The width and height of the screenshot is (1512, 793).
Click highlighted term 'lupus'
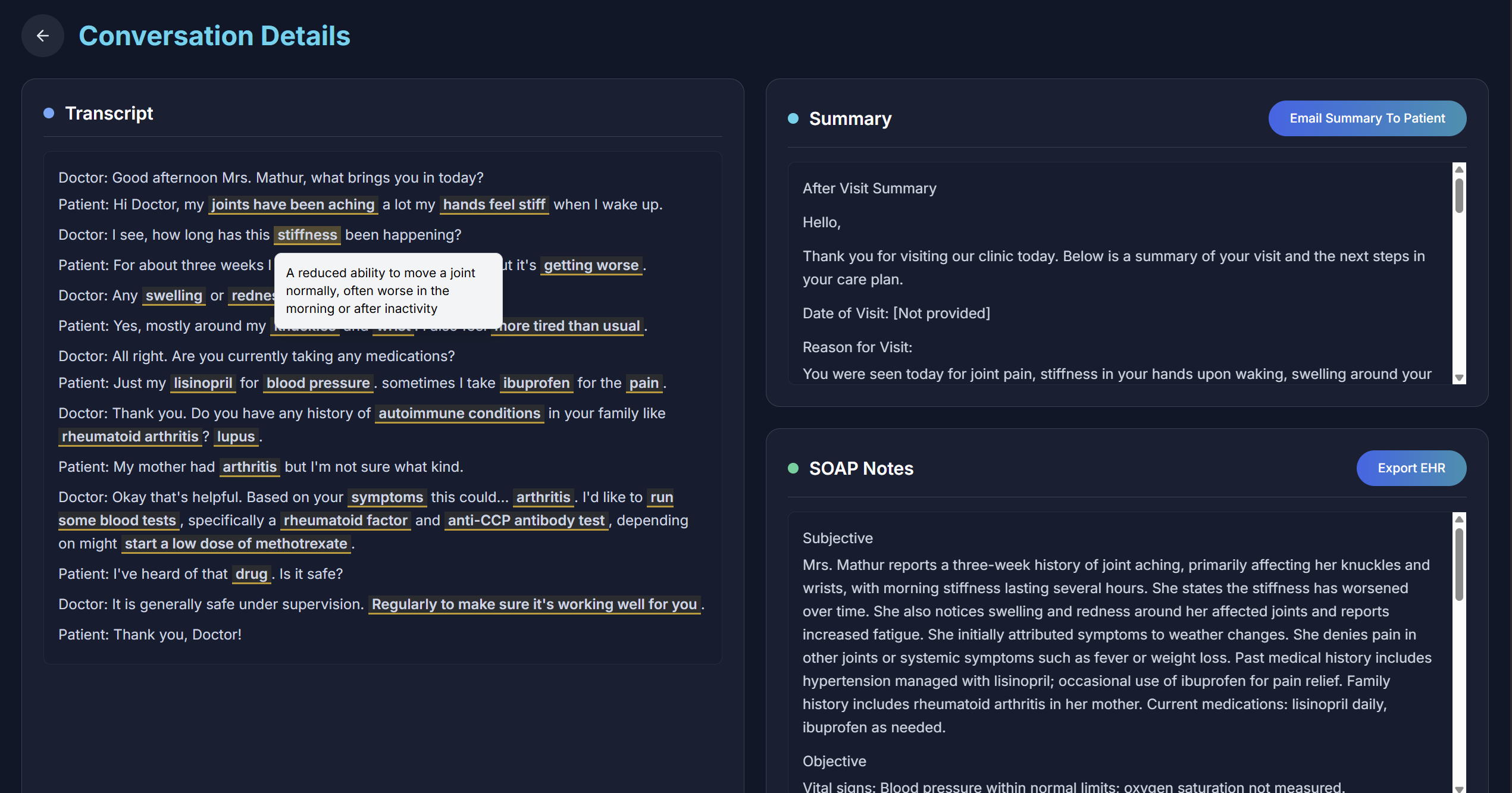236,437
